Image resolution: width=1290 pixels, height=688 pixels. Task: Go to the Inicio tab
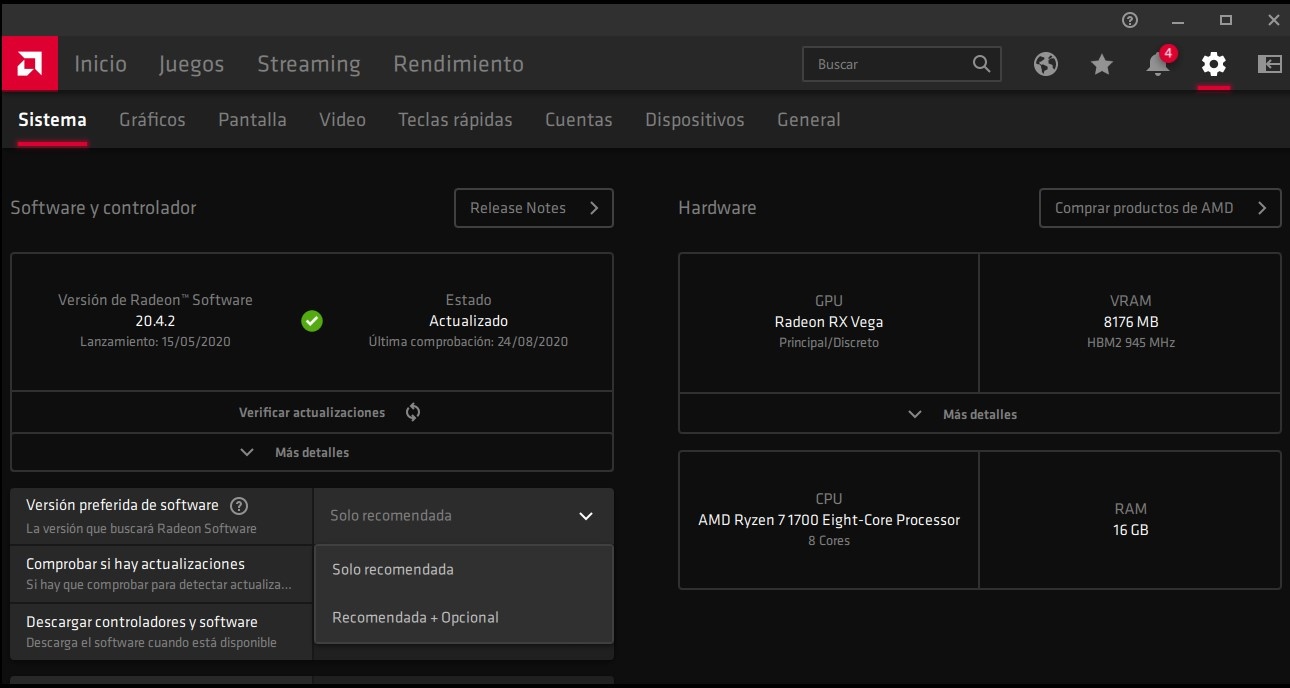[x=101, y=64]
